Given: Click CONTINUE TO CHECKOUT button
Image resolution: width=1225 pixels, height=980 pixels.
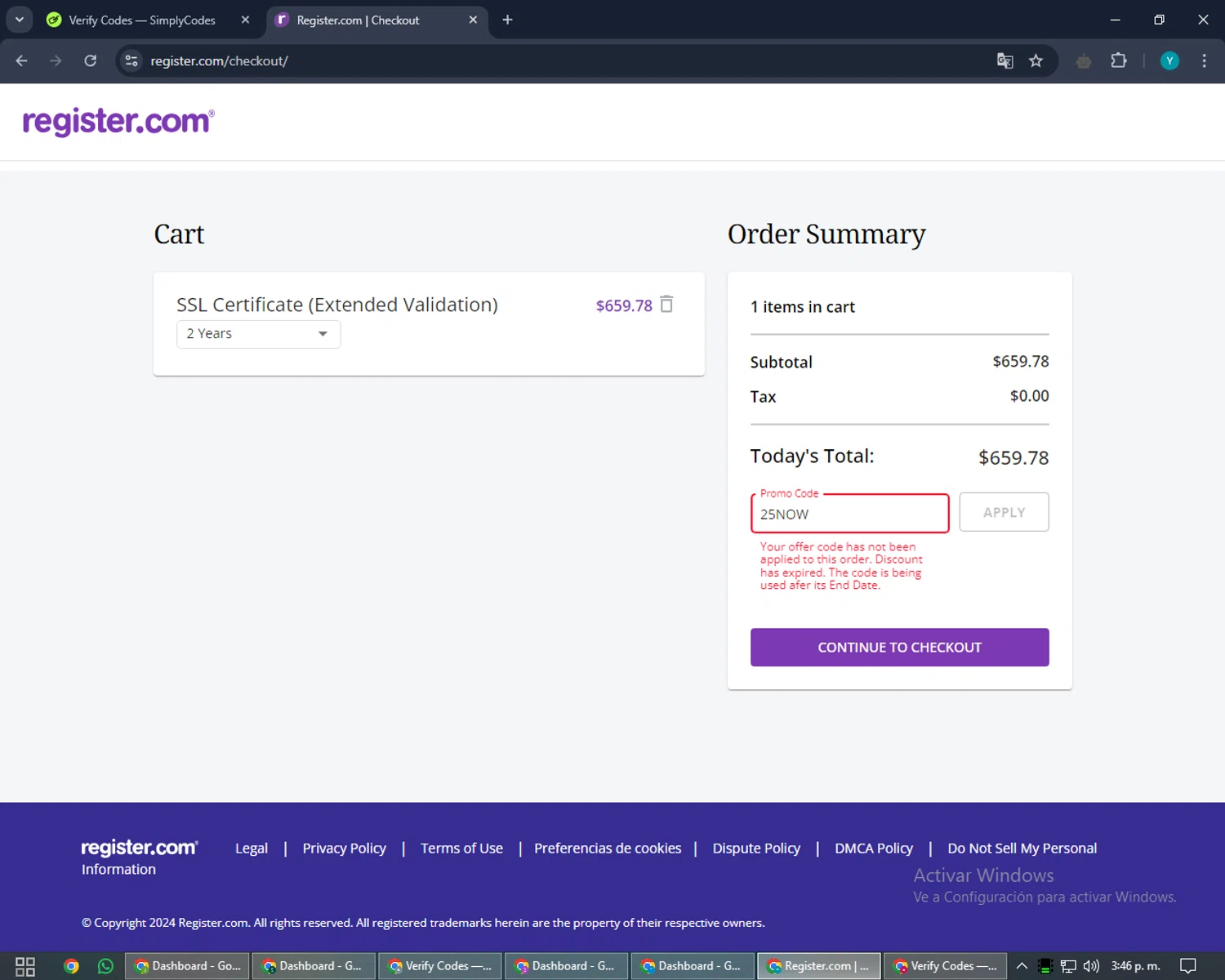Looking at the screenshot, I should 899,647.
